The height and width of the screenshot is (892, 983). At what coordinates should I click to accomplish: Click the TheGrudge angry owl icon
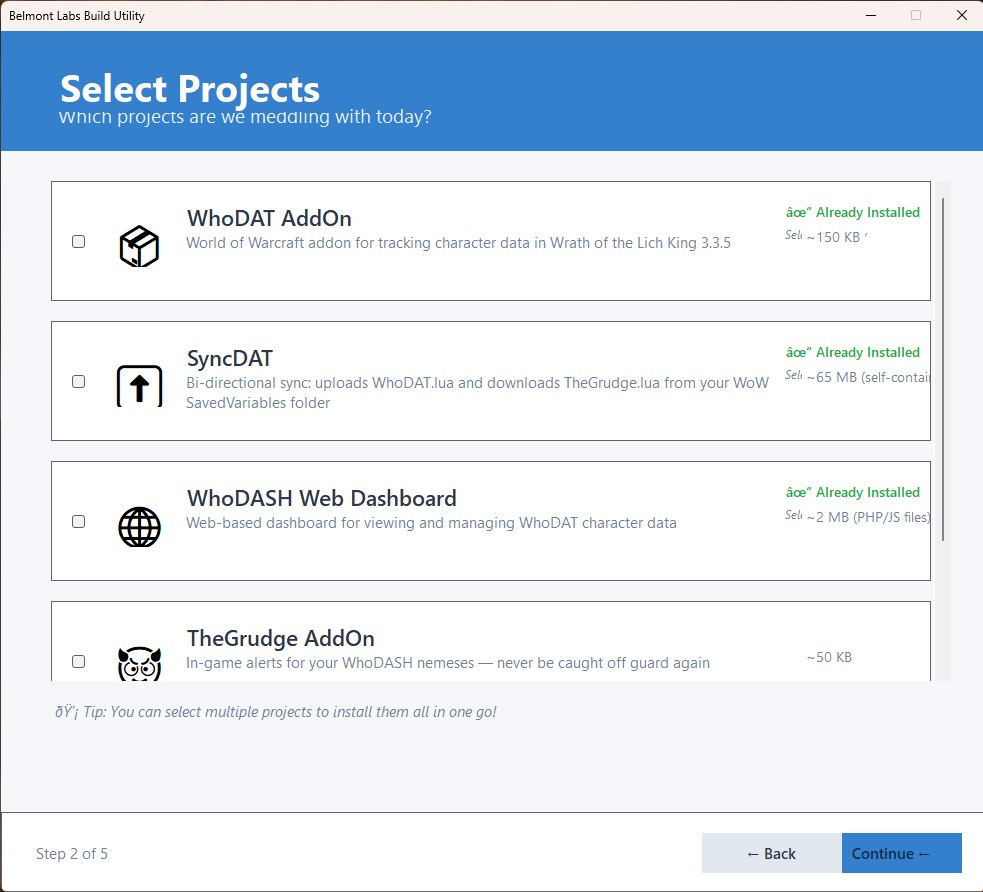[x=139, y=663]
